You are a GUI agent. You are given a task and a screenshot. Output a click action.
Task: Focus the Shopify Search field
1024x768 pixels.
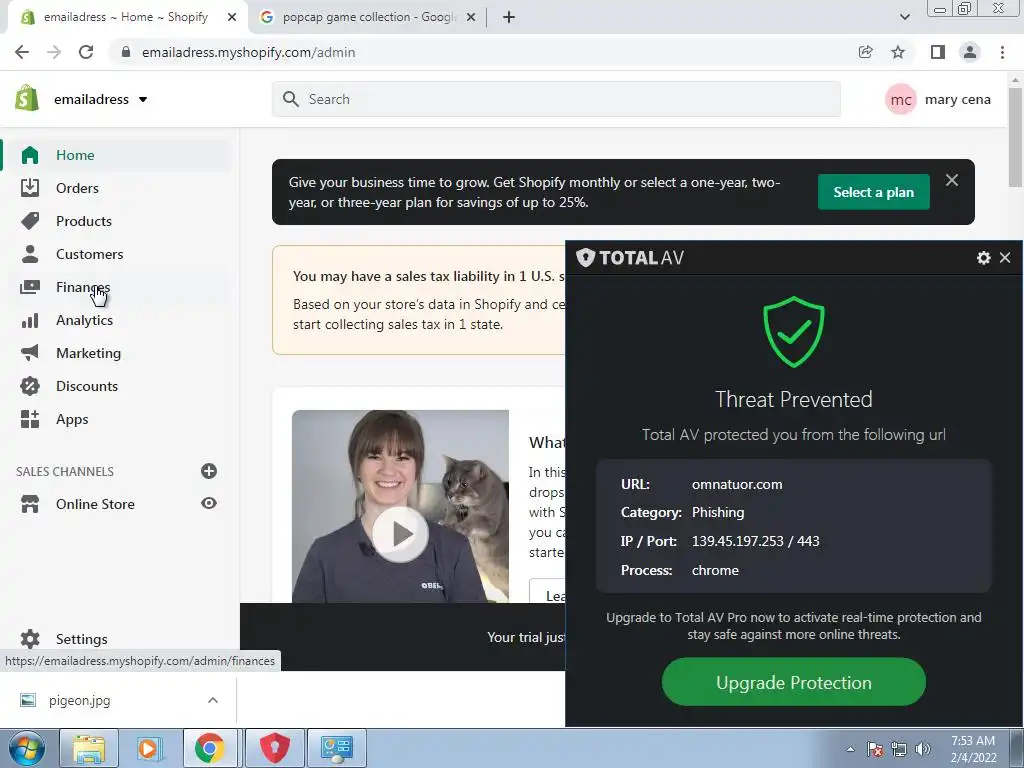556,99
